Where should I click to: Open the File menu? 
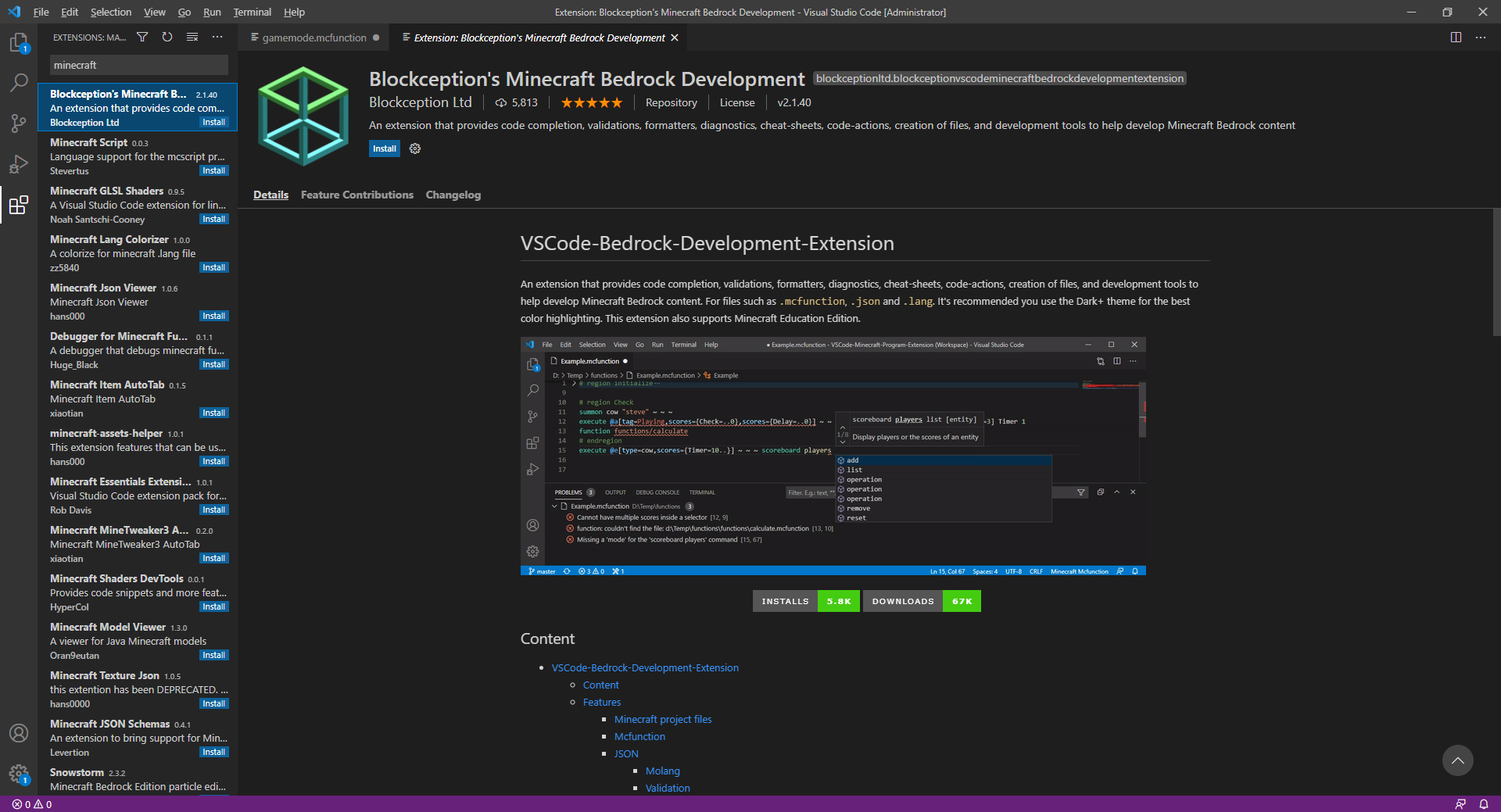41,12
